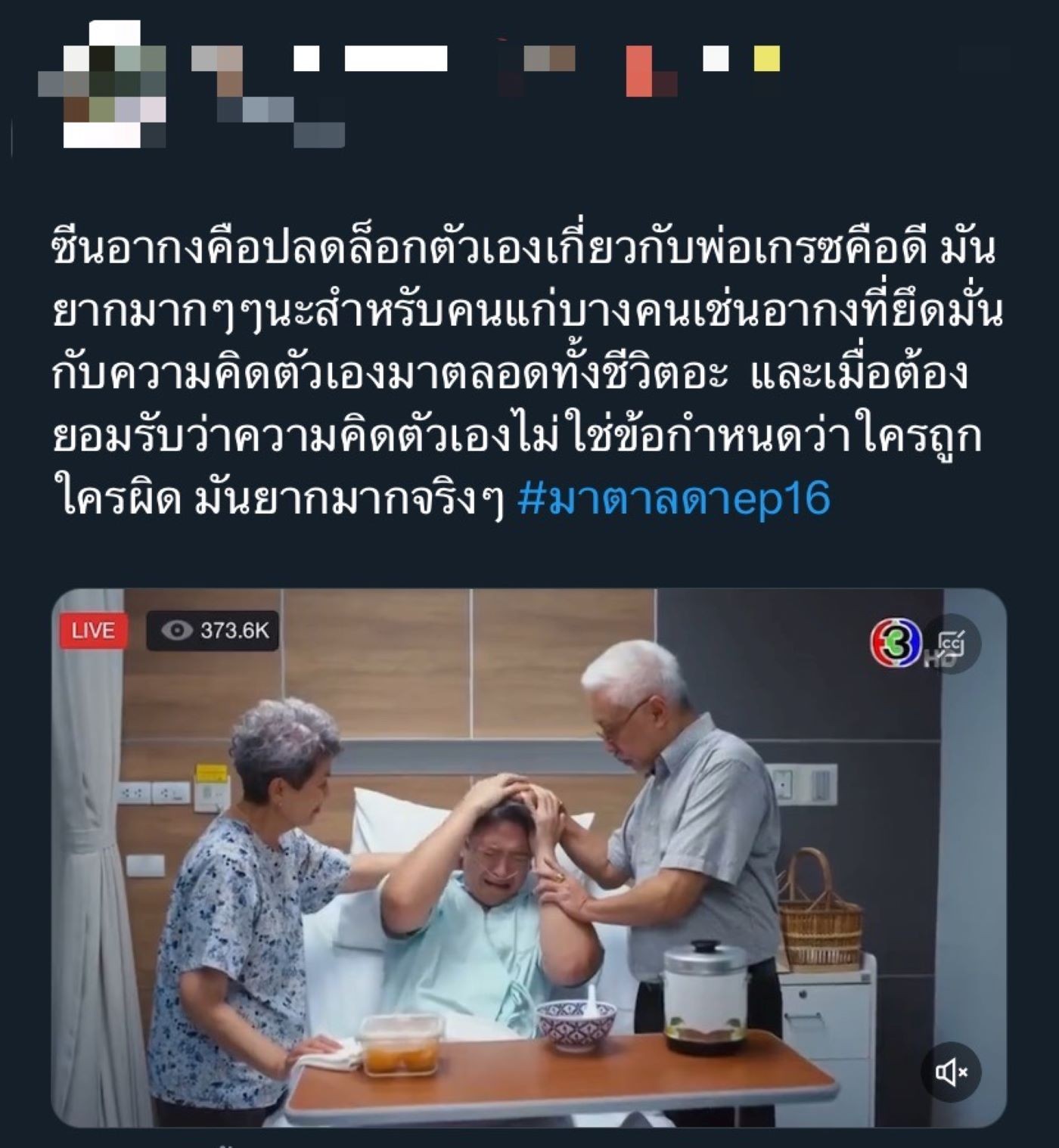
Task: Open the blurred profile avatar
Action: point(102,84)
